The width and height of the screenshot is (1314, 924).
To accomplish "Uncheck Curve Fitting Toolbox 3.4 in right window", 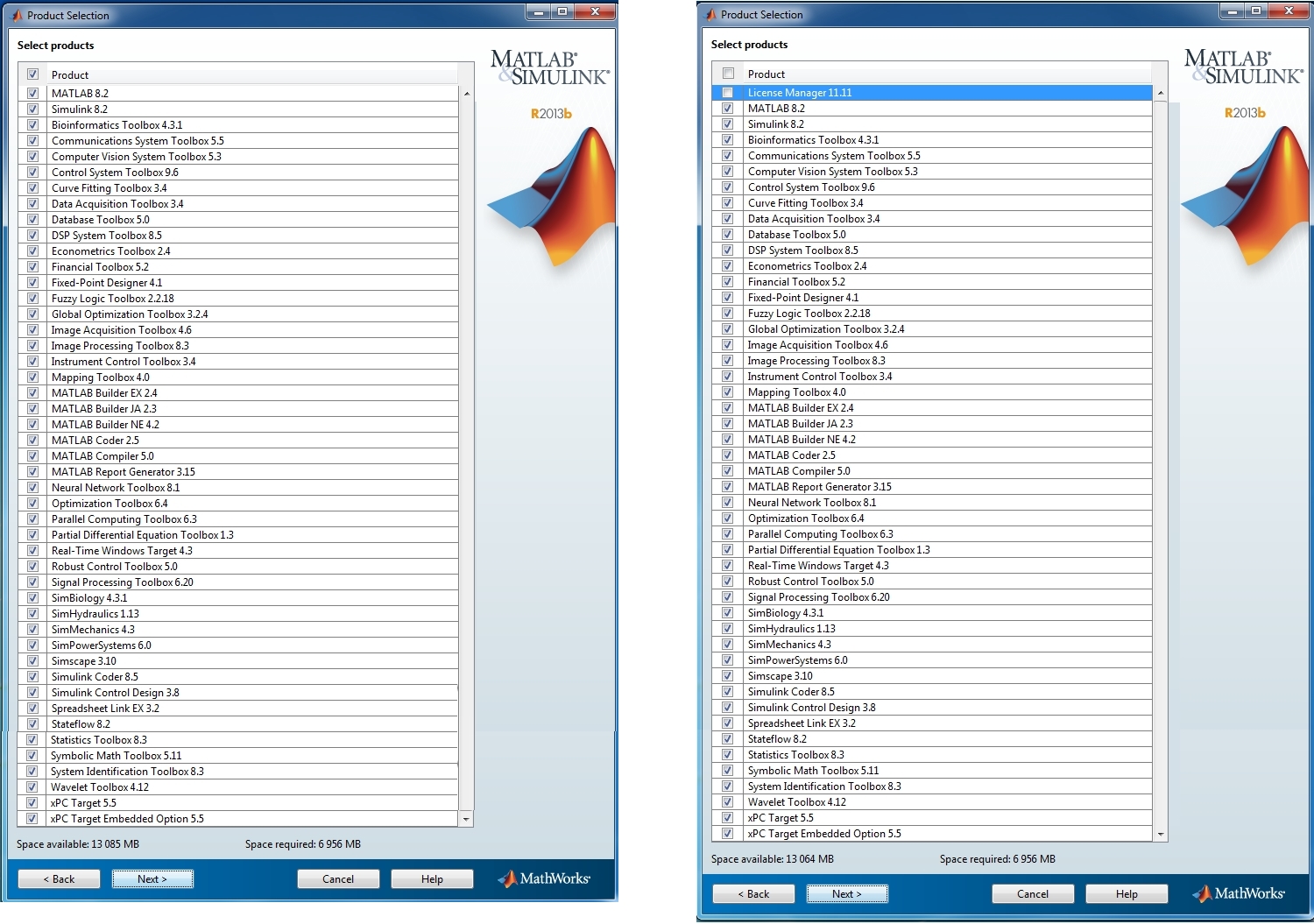I will pos(727,203).
